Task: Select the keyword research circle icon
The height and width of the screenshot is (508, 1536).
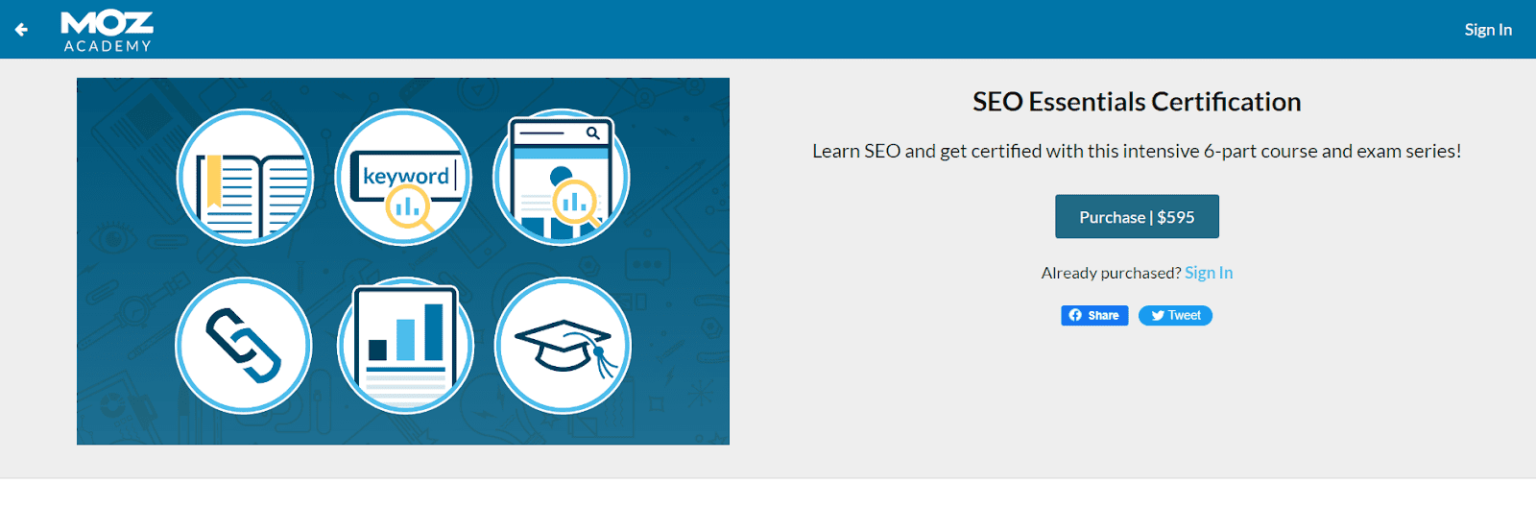Action: point(403,176)
